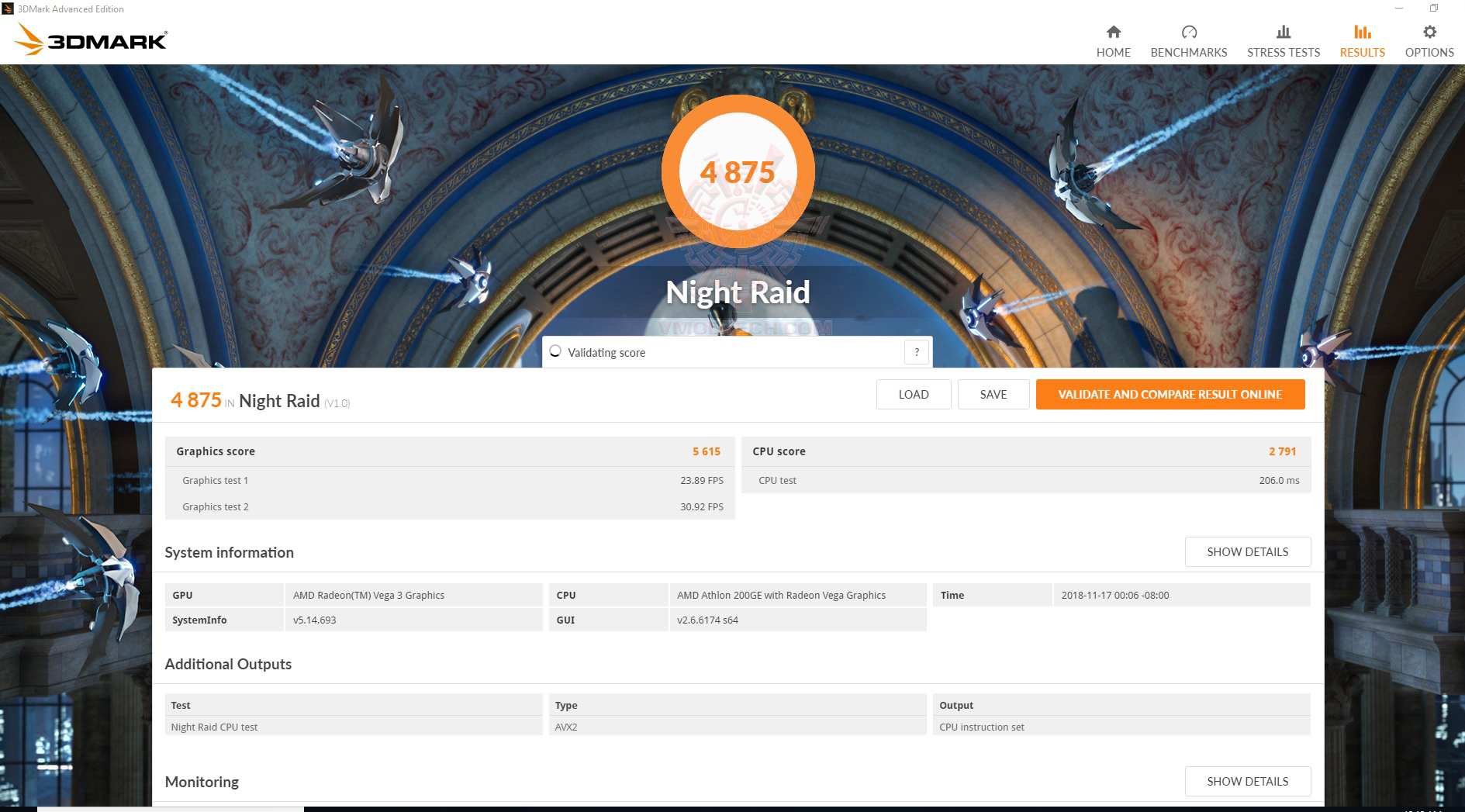Click AMD Radeon(TM) Vega 3 Graphics text
The width and height of the screenshot is (1465, 812).
coord(368,595)
